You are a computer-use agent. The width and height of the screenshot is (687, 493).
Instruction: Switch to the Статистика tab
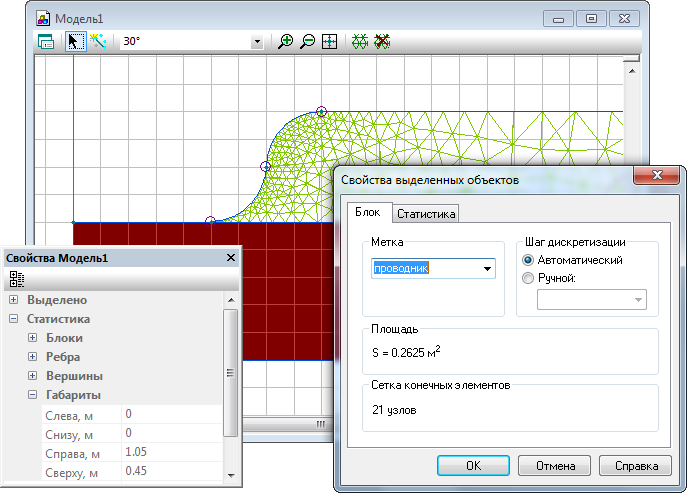pos(426,213)
